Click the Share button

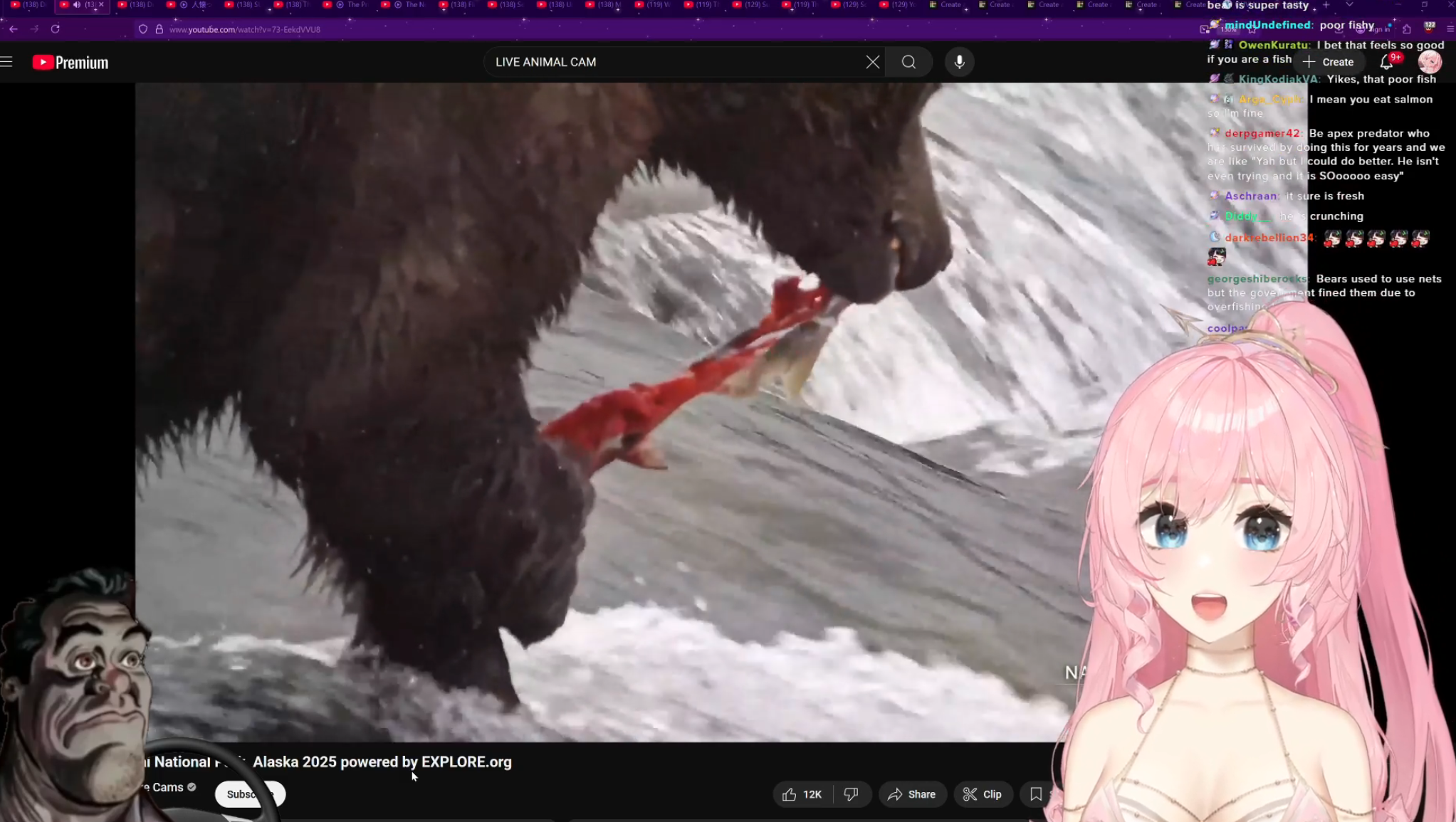click(912, 794)
